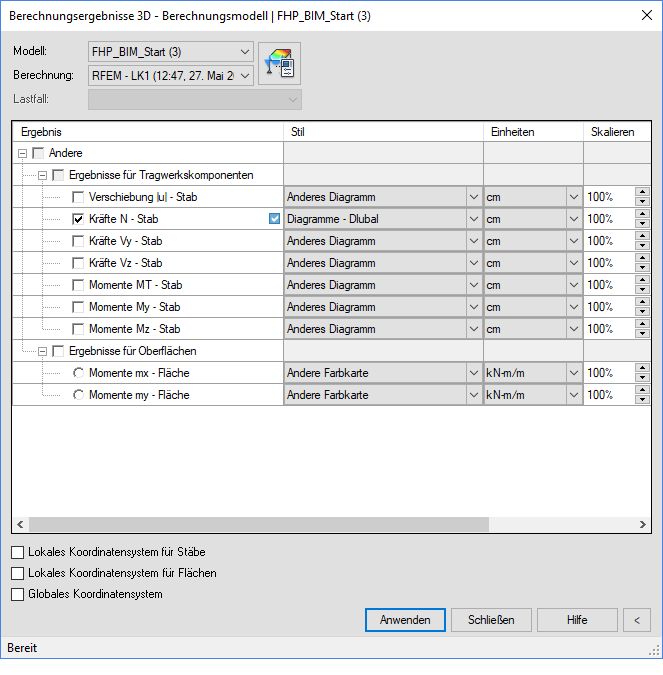Close the Berechnungsergebnisse 3D dialog
Screen dimensions: 663x675
click(x=646, y=15)
